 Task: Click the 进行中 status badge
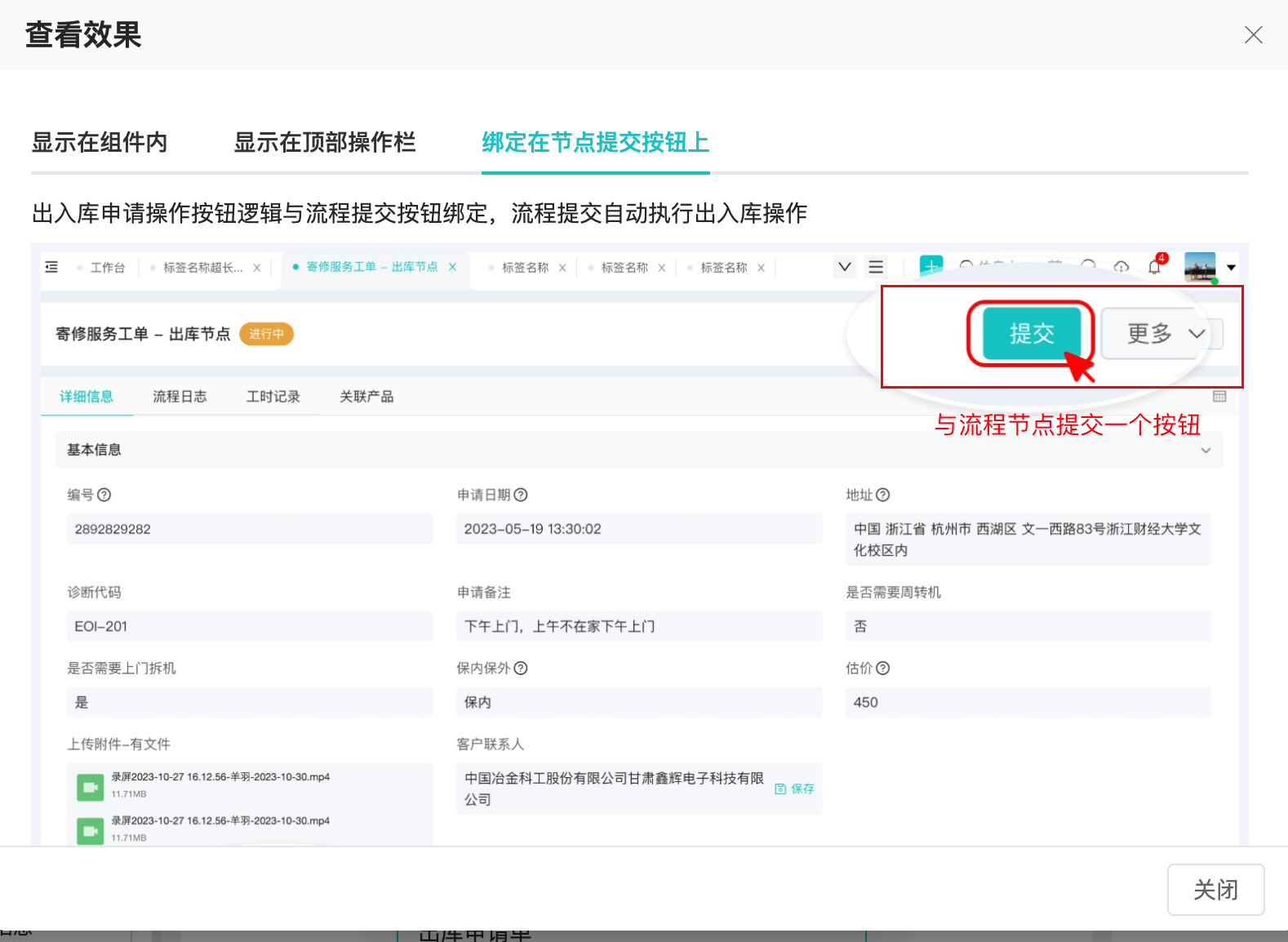(266, 334)
